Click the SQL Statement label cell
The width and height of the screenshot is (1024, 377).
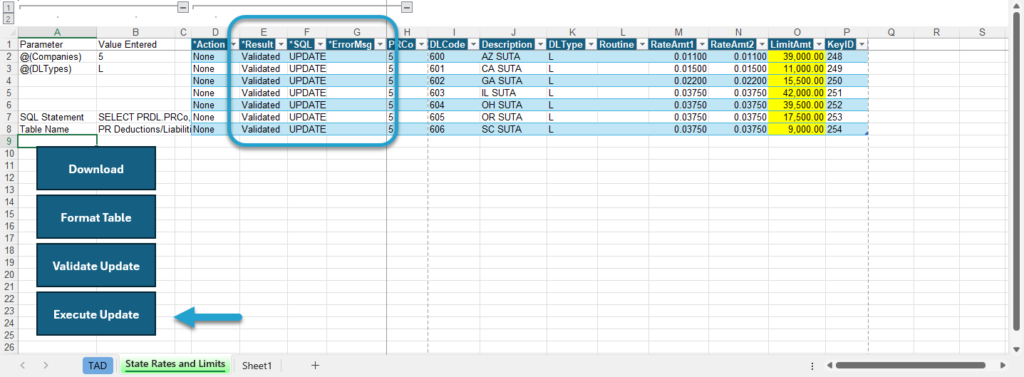[57, 117]
